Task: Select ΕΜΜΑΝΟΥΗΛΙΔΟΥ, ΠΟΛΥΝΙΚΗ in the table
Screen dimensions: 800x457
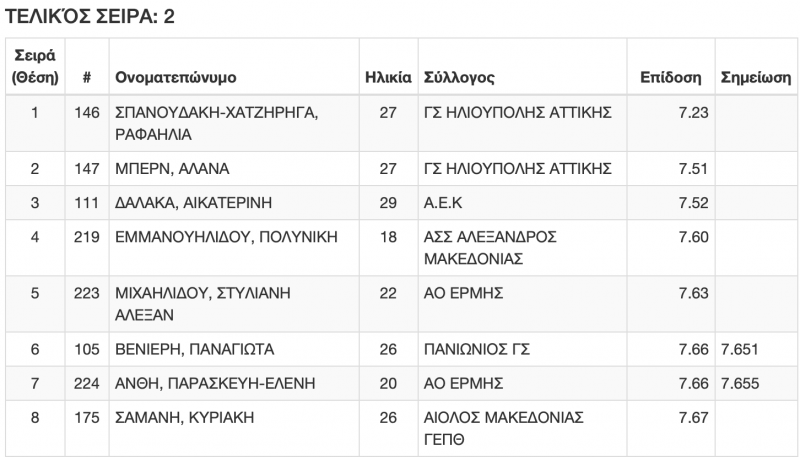Action: [x=227, y=237]
